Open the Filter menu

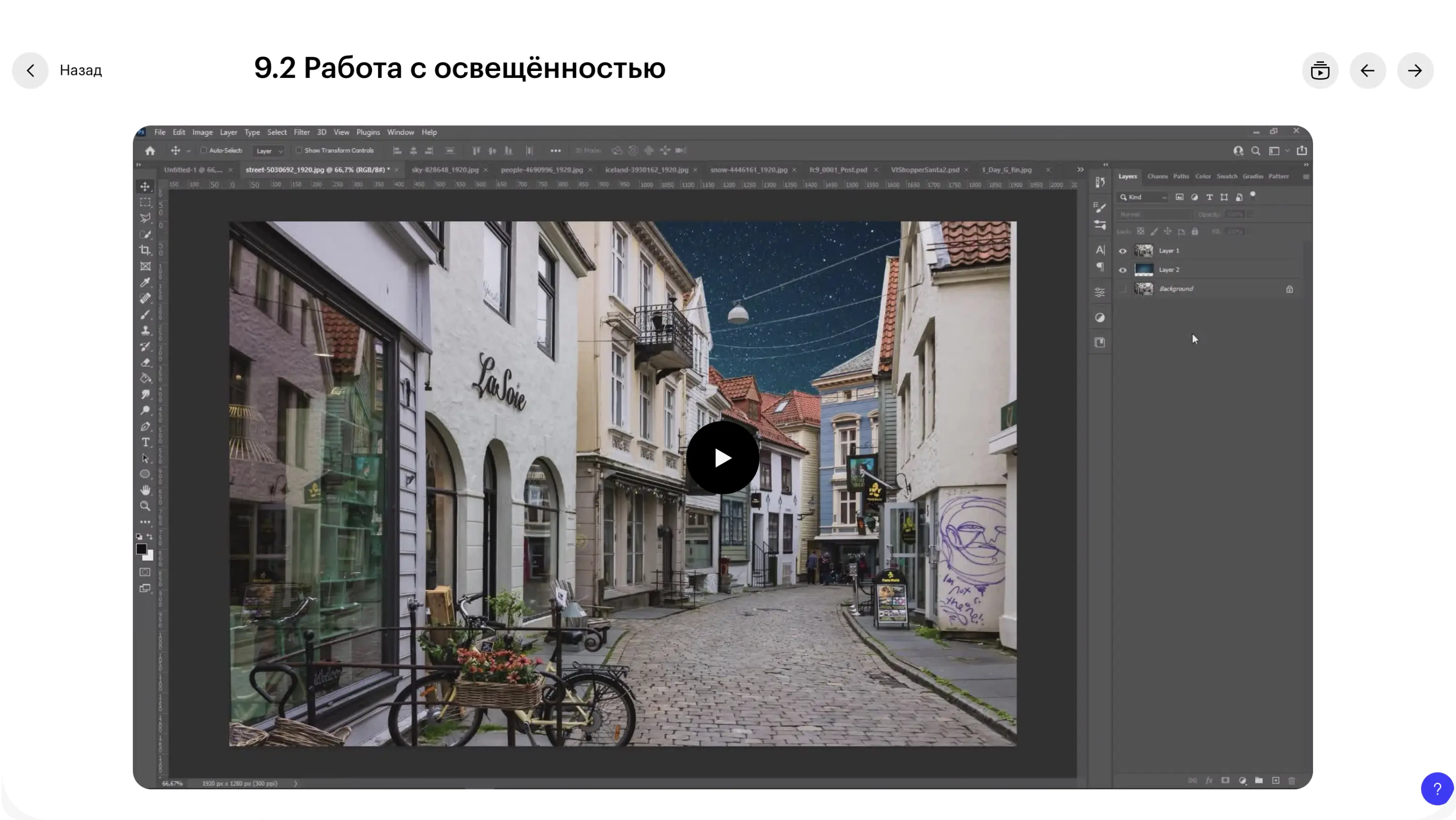301,132
